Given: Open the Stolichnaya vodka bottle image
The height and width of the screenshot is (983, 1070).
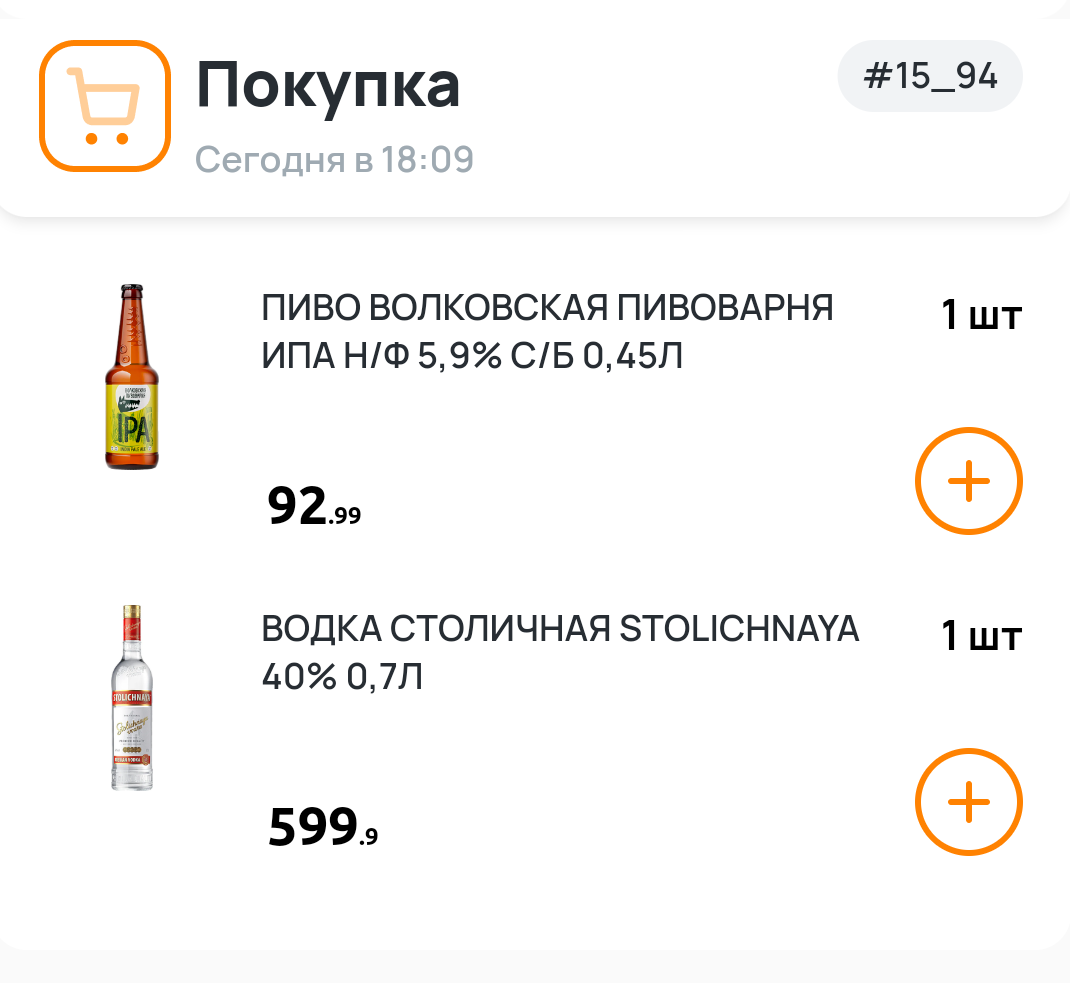Looking at the screenshot, I should coord(132,698).
